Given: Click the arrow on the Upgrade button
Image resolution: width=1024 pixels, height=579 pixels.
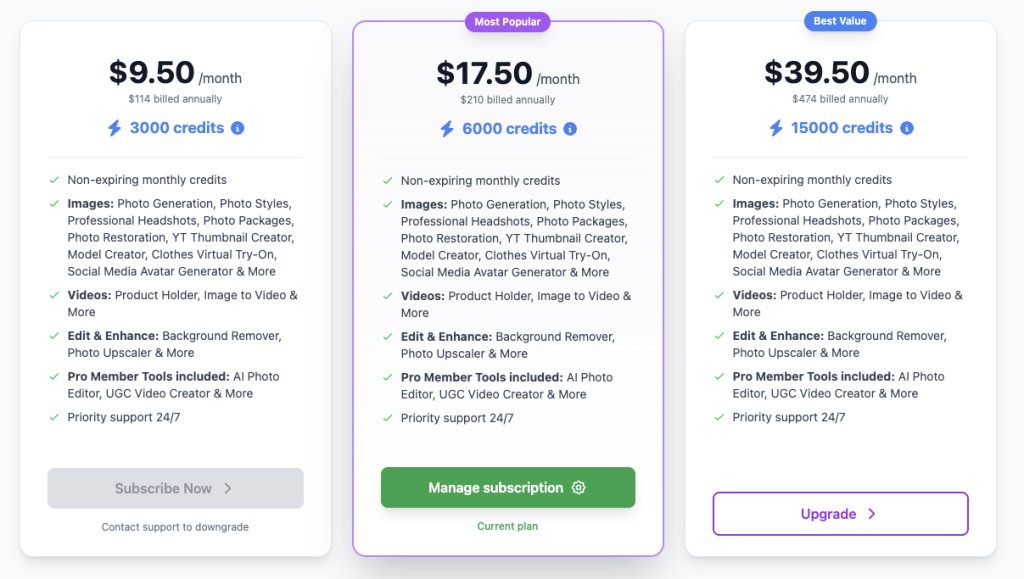Looking at the screenshot, I should pos(872,514).
